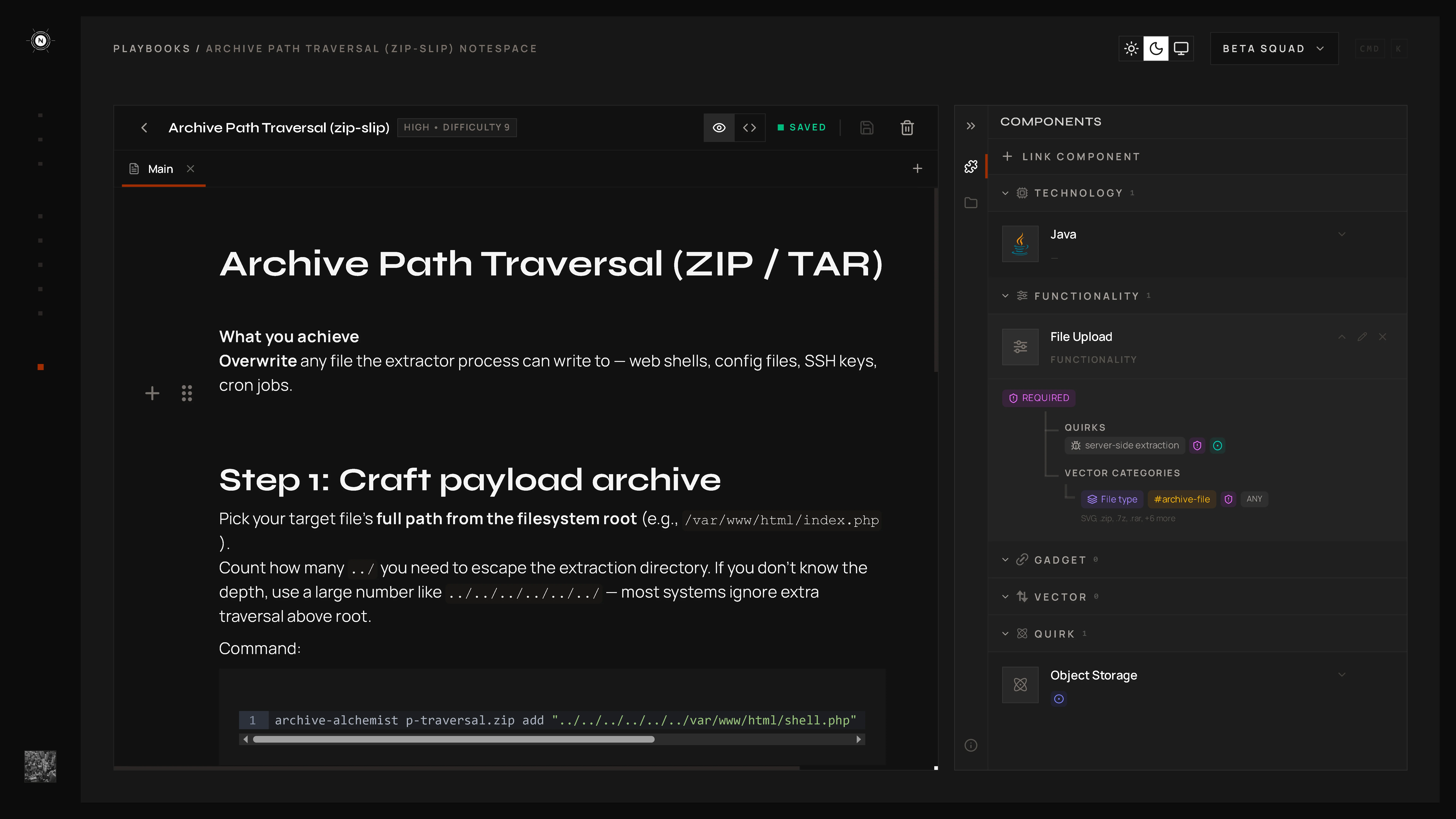1456x819 pixels.
Task: Expand the Gadget section chevron
Action: pos(1005,560)
